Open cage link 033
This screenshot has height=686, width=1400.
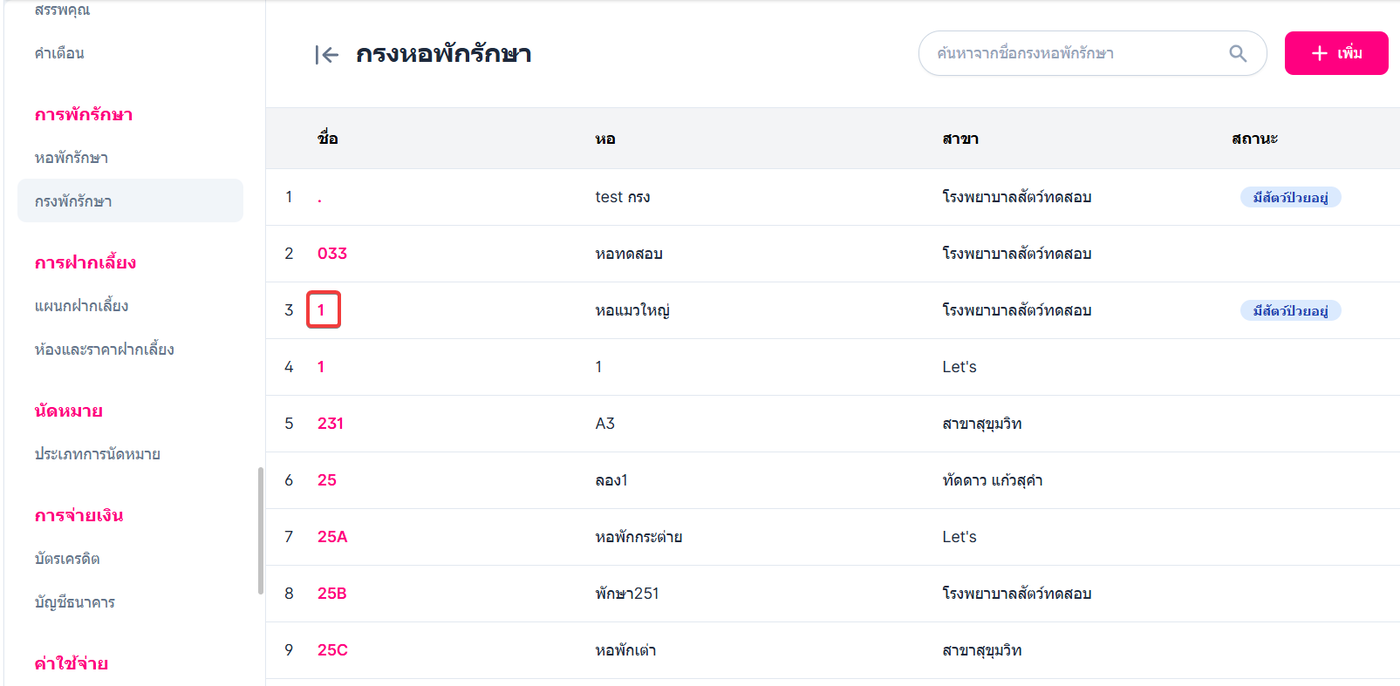(x=332, y=254)
